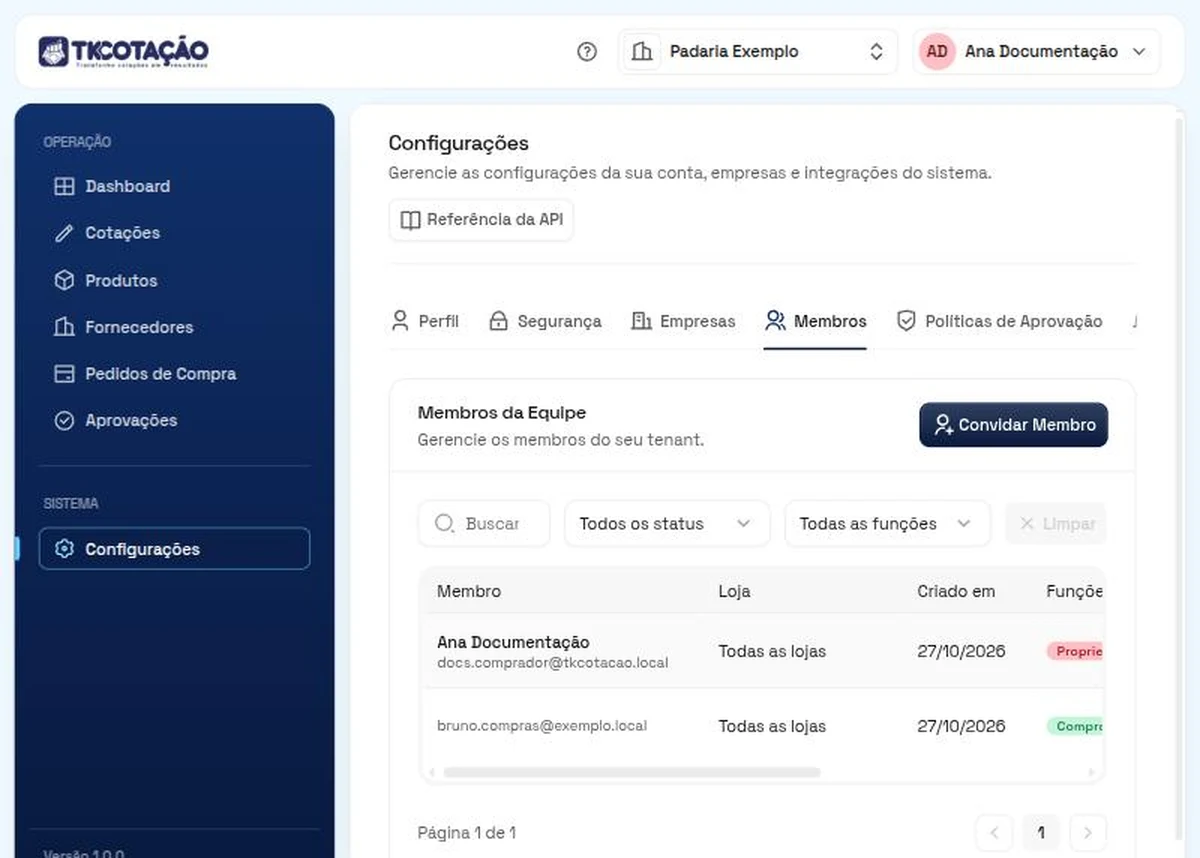Screen dimensions: 1200x858
Task: Open Aprovações in the sidebar
Action: pos(174,421)
